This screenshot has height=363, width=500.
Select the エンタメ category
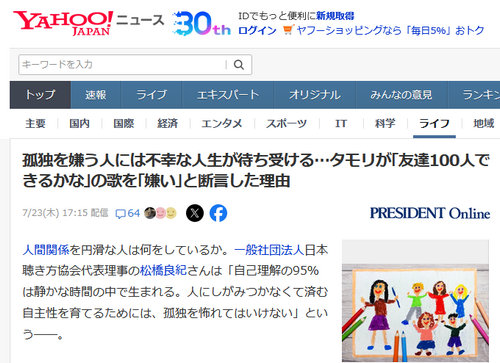[x=222, y=124]
